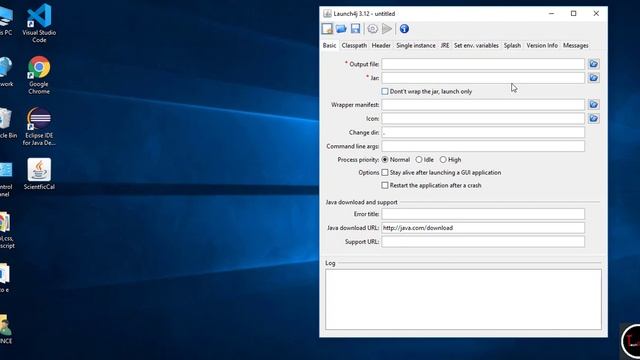Click the Test wrapper play icon

(387, 29)
